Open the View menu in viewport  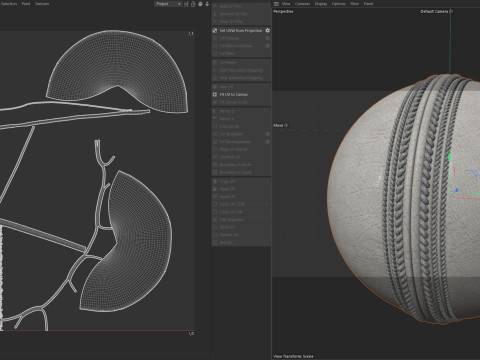286,4
